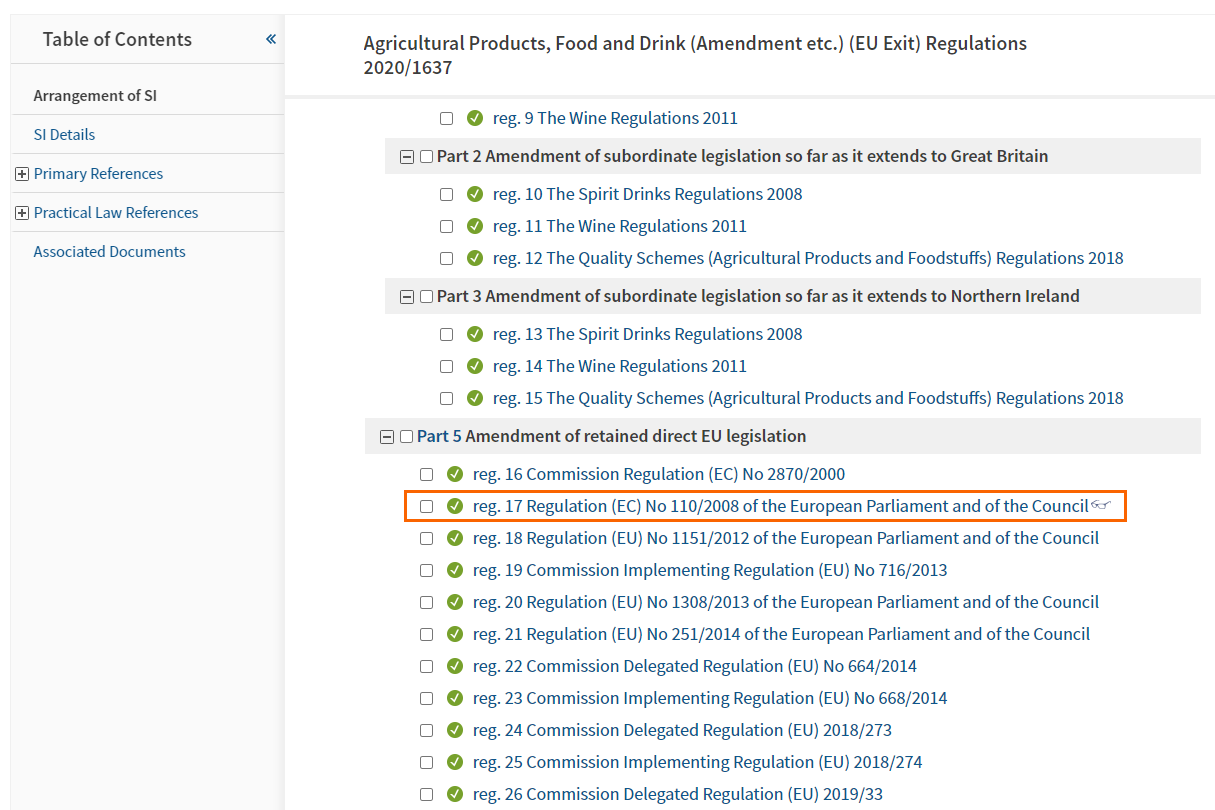This screenshot has width=1215, height=810.
Task: Open reg. 20 Regulation (EU) No 1308/2013
Action: tap(786, 602)
